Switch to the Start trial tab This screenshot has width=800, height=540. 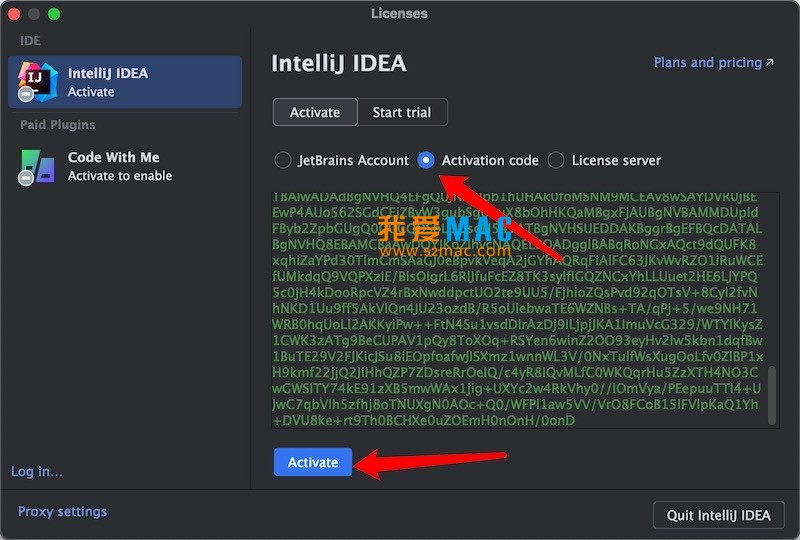(402, 112)
